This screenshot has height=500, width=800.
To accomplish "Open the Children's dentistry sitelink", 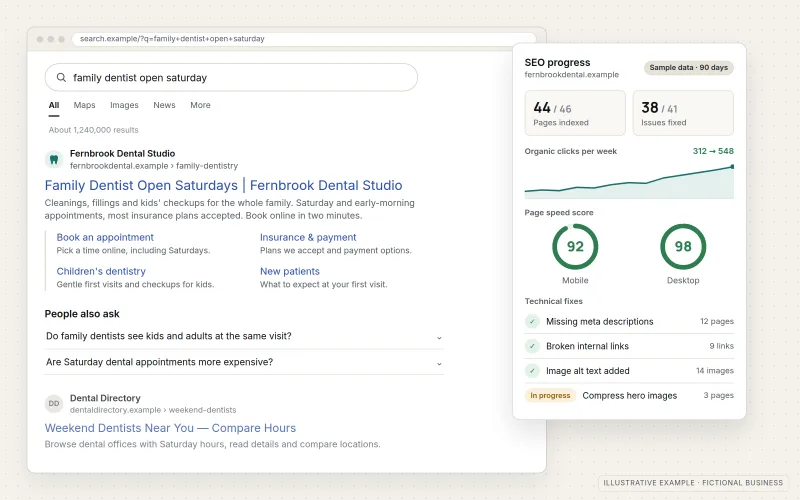I will pyautogui.click(x=101, y=271).
